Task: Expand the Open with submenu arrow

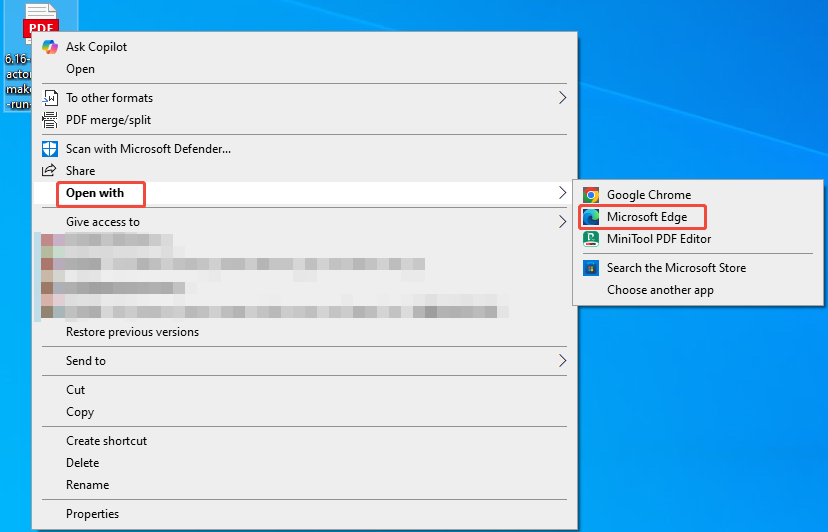Action: coord(562,193)
